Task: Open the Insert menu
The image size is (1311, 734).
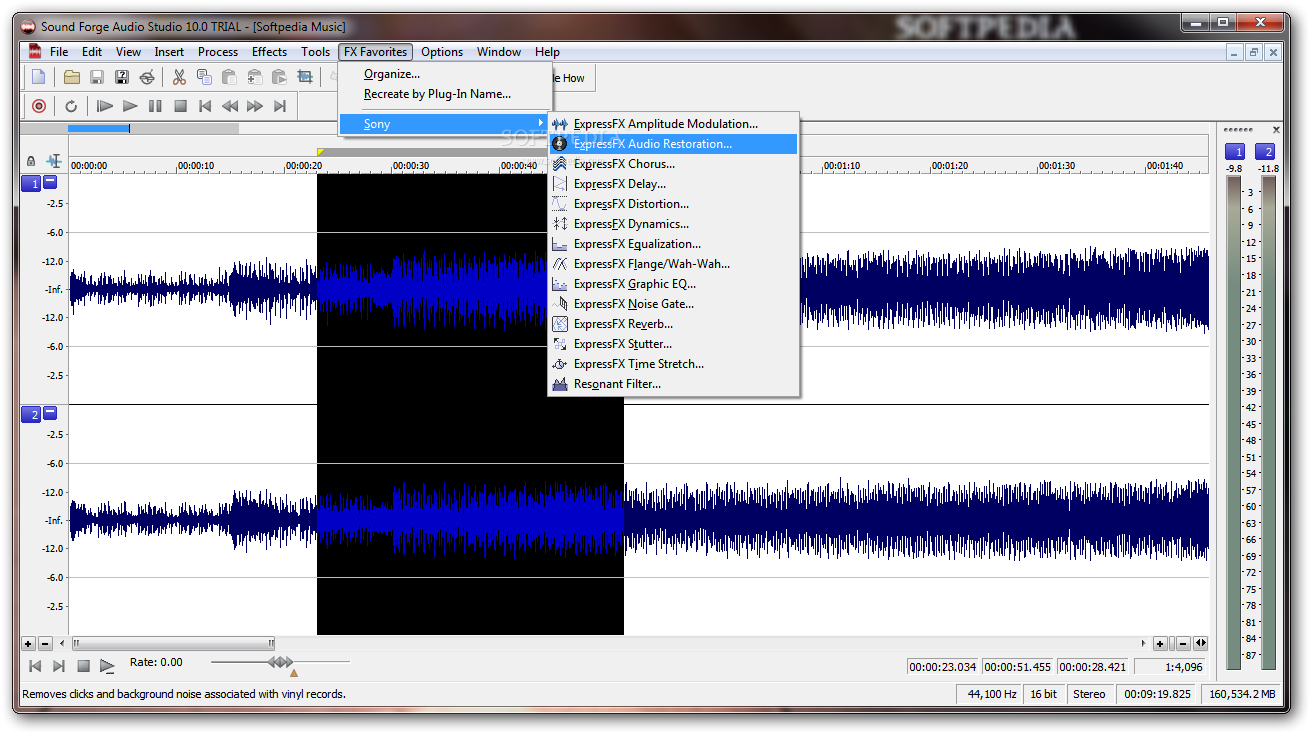Action: tap(169, 52)
